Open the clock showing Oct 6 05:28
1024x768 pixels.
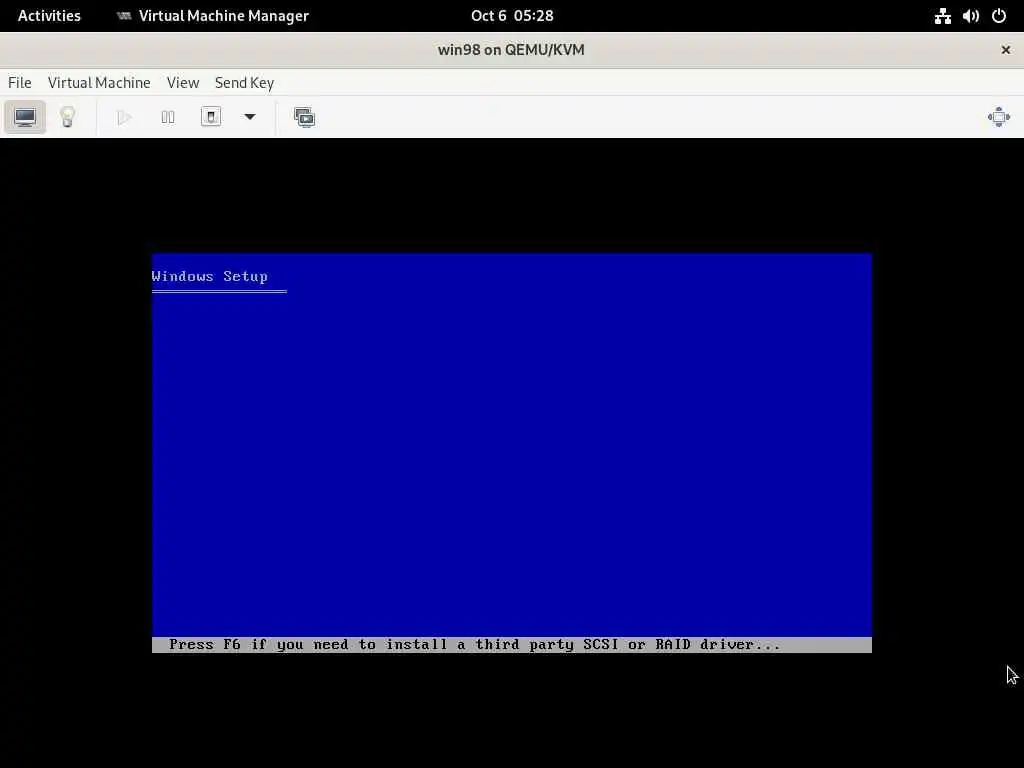[512, 16]
